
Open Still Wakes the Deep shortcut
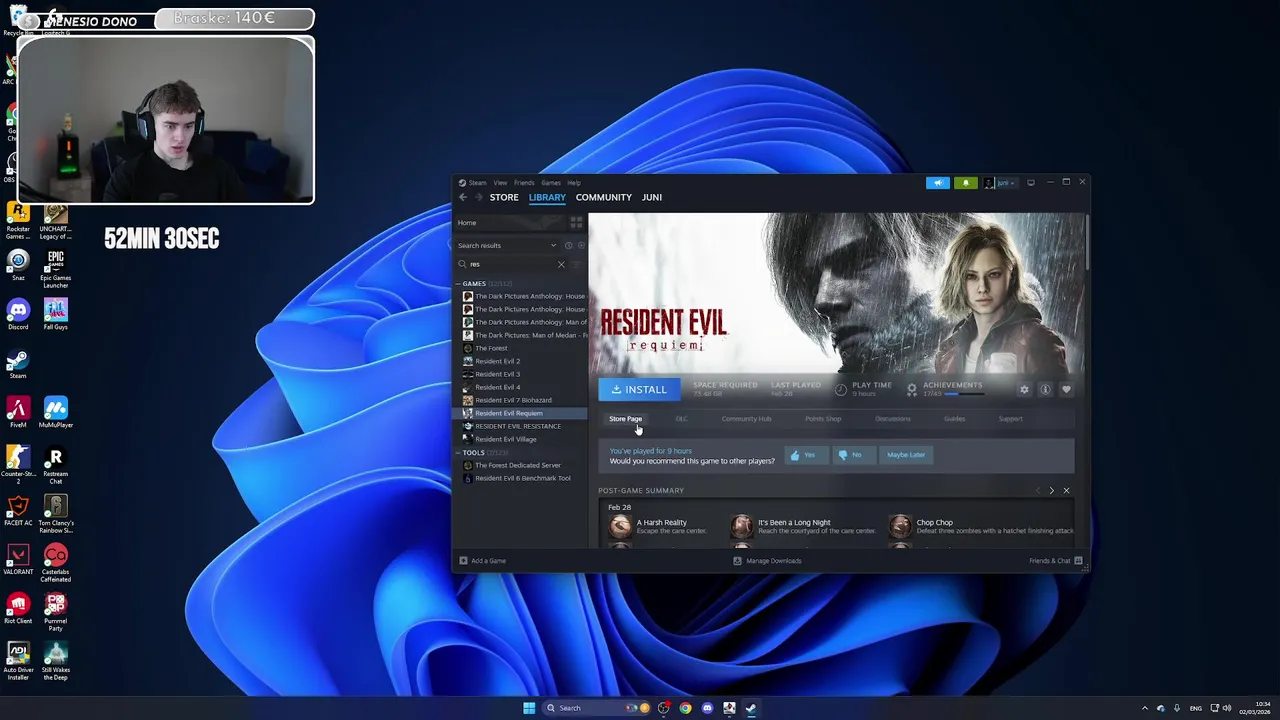56,662
